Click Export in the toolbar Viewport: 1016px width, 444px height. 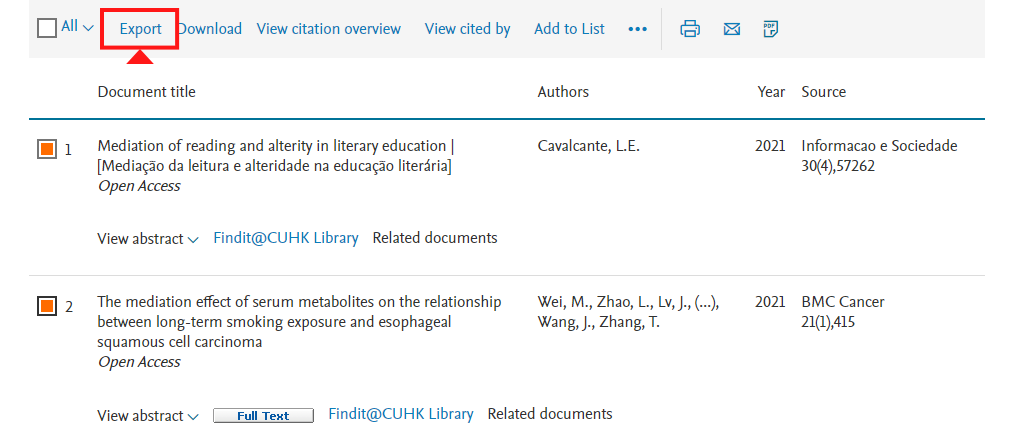click(140, 29)
